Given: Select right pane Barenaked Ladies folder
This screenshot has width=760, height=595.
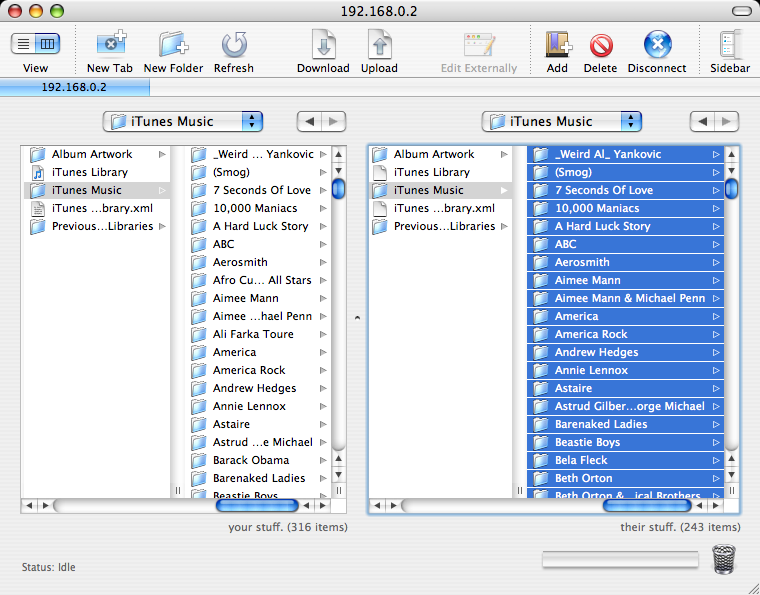Looking at the screenshot, I should (x=625, y=424).
